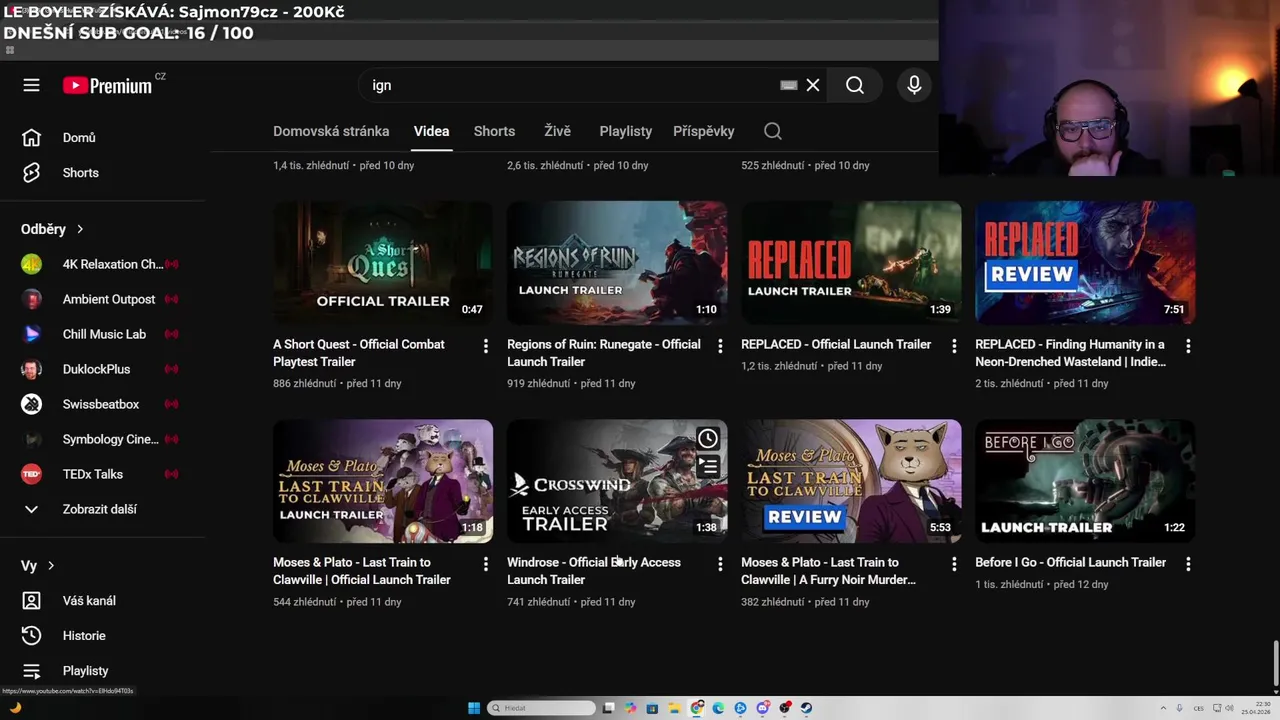Open Steam from the taskbar
Image resolution: width=1280 pixels, height=720 pixels.
point(806,708)
